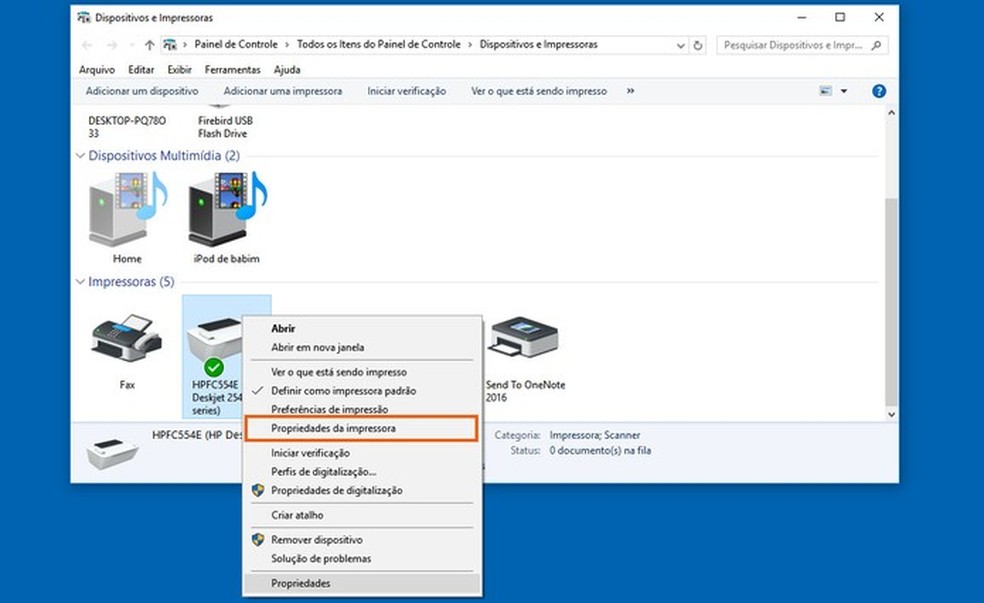Choose Propriedades at the menu bottom
Screen dimensions: 984x603
coord(362,584)
